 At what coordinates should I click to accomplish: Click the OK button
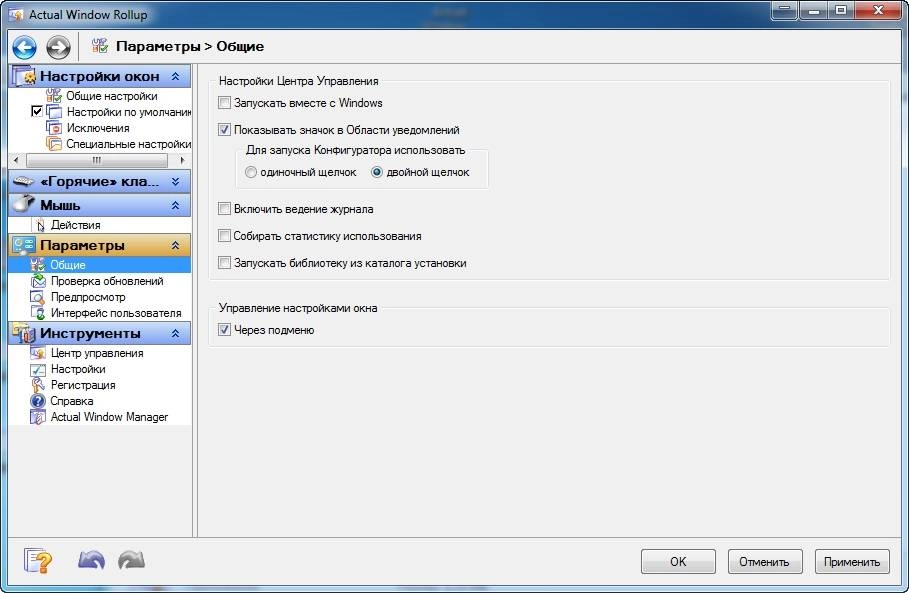coord(678,562)
